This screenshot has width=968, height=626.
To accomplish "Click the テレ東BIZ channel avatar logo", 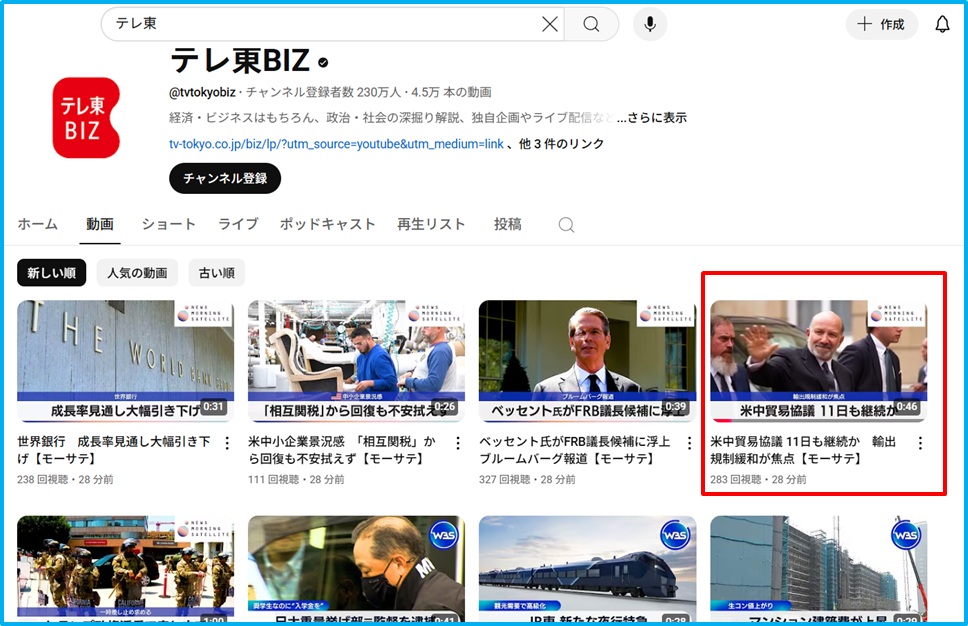I will click(x=86, y=117).
